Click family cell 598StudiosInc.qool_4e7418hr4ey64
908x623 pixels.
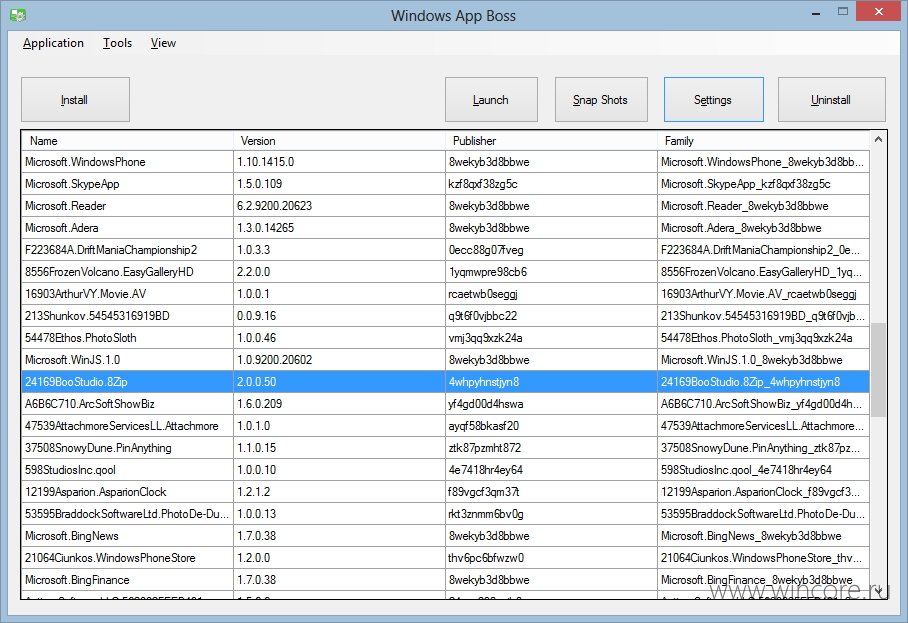[x=763, y=470]
